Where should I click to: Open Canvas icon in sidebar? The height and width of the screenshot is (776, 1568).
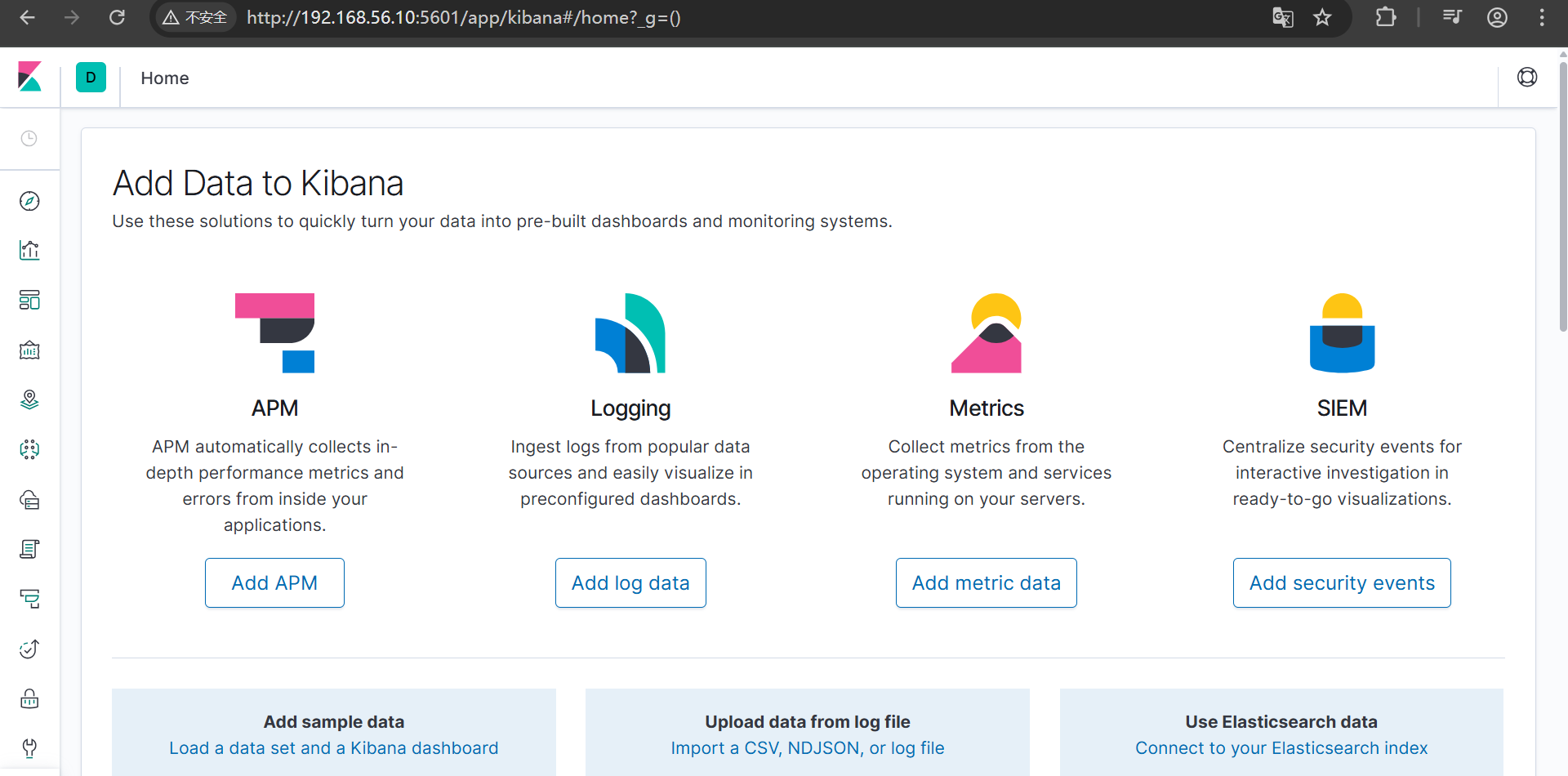click(29, 350)
